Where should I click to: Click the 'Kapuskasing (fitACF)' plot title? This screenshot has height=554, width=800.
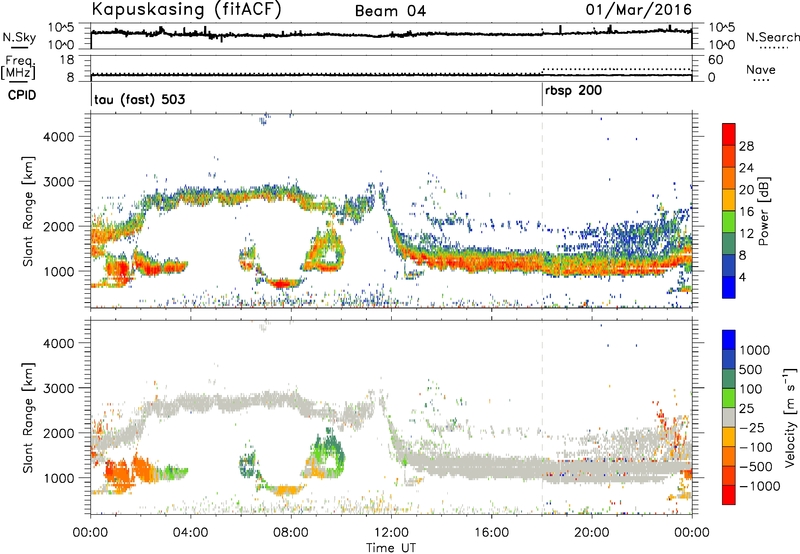186,10
